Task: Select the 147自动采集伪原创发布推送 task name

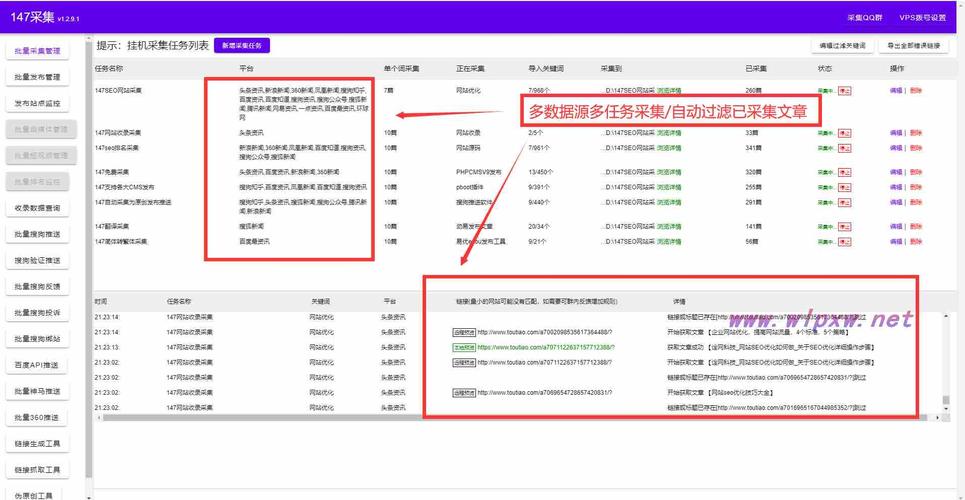Action: tap(133, 202)
